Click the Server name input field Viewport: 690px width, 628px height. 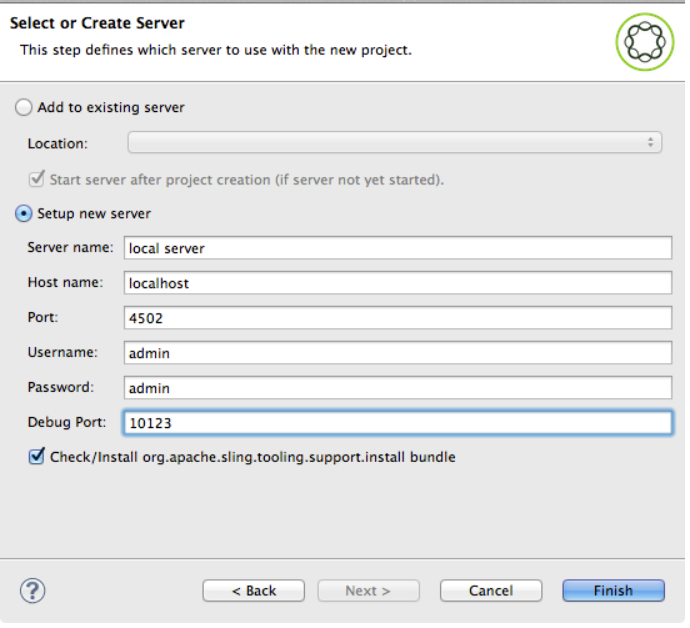point(398,248)
